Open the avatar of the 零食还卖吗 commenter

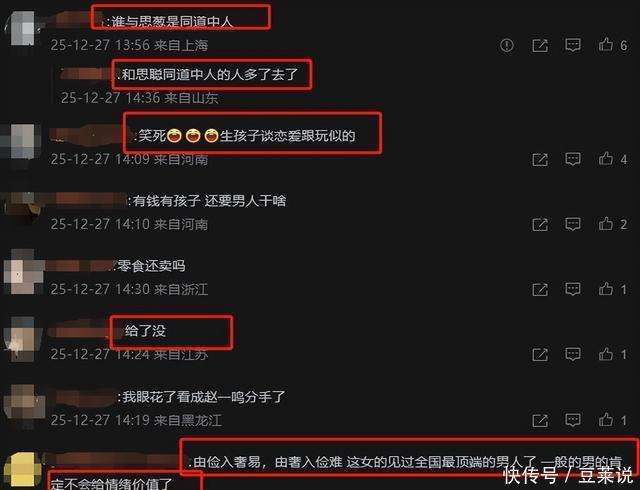(x=22, y=272)
